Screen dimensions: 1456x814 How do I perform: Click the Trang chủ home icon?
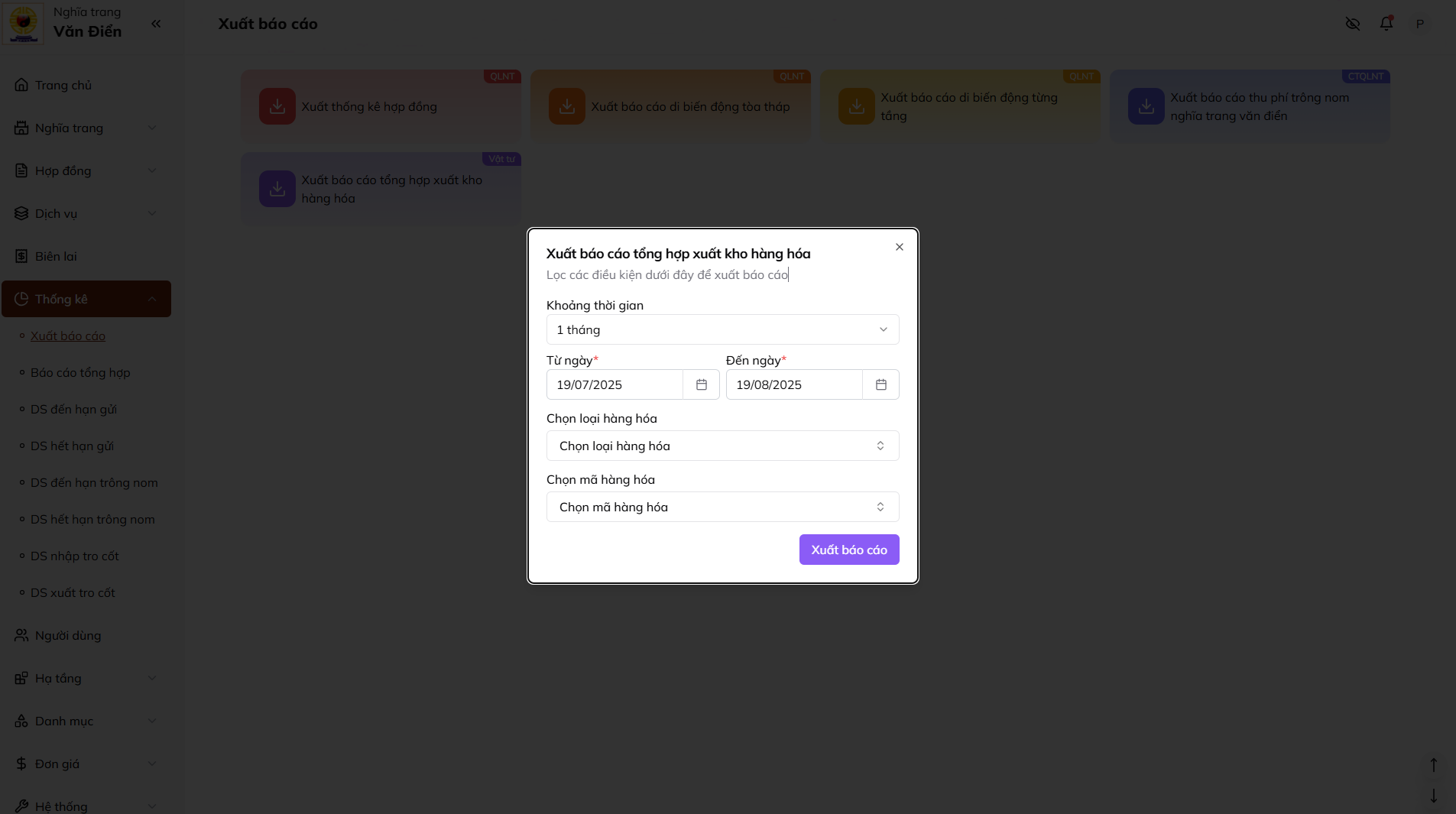[21, 85]
